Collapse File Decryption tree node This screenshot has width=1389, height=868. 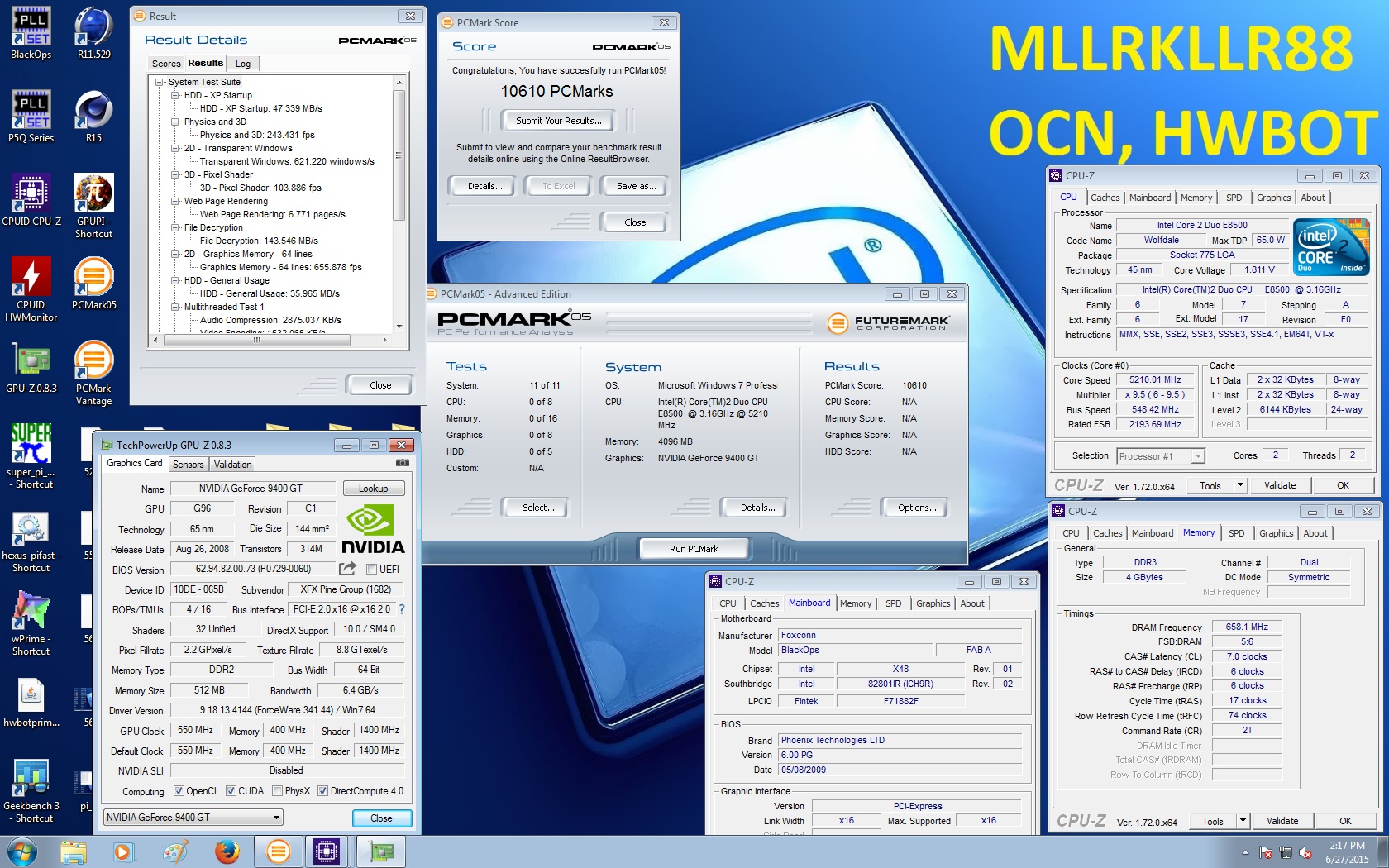coord(175,227)
